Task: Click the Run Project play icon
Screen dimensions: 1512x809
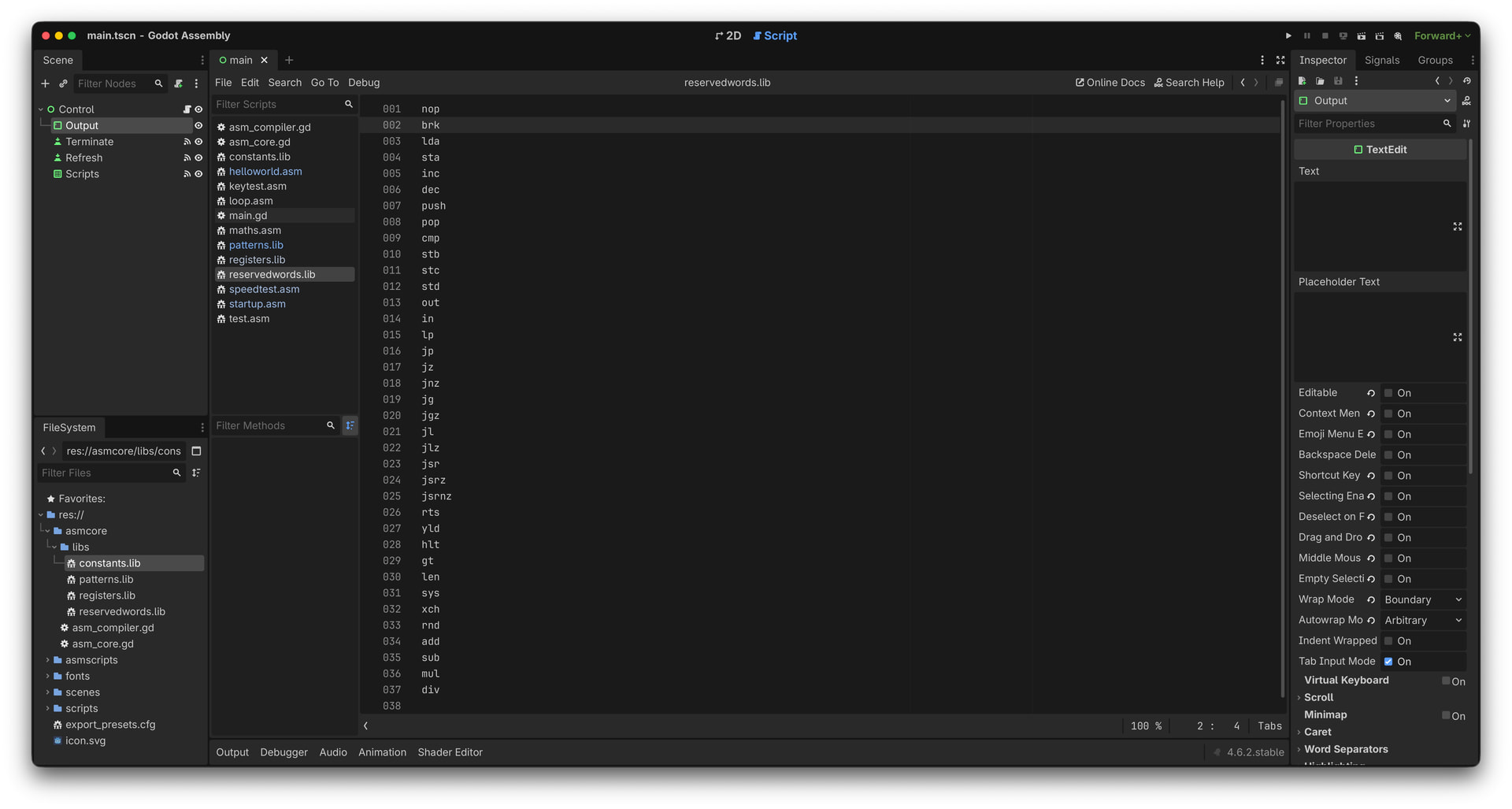Action: click(x=1288, y=36)
